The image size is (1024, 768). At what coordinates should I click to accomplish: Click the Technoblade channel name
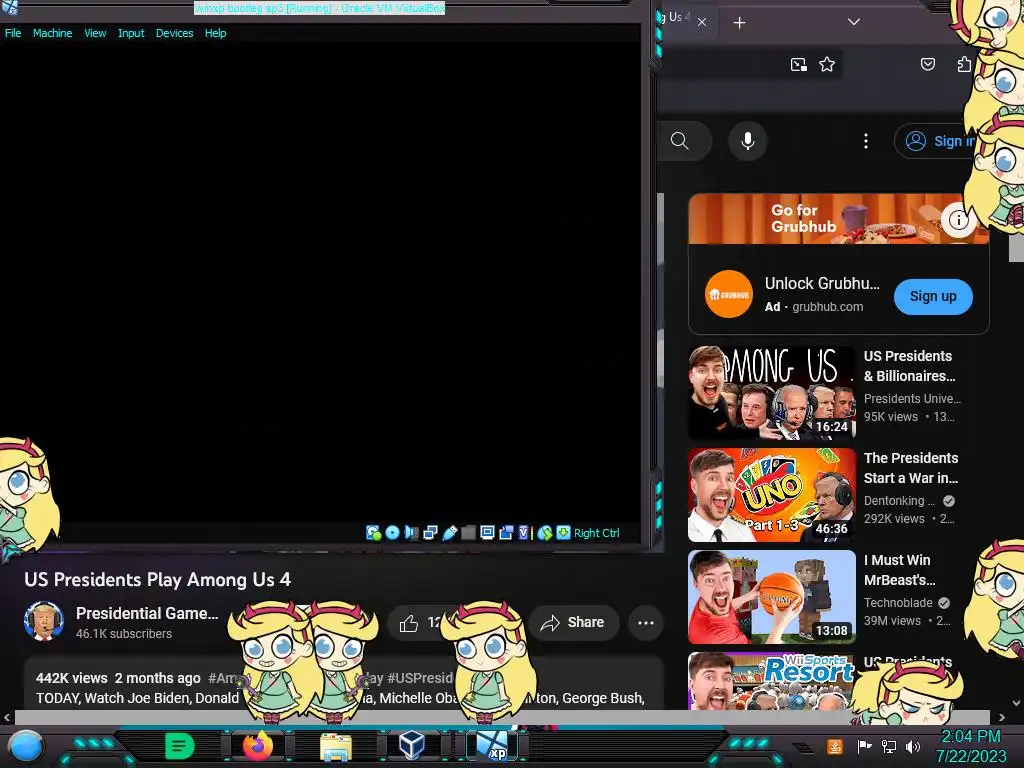(x=898, y=603)
